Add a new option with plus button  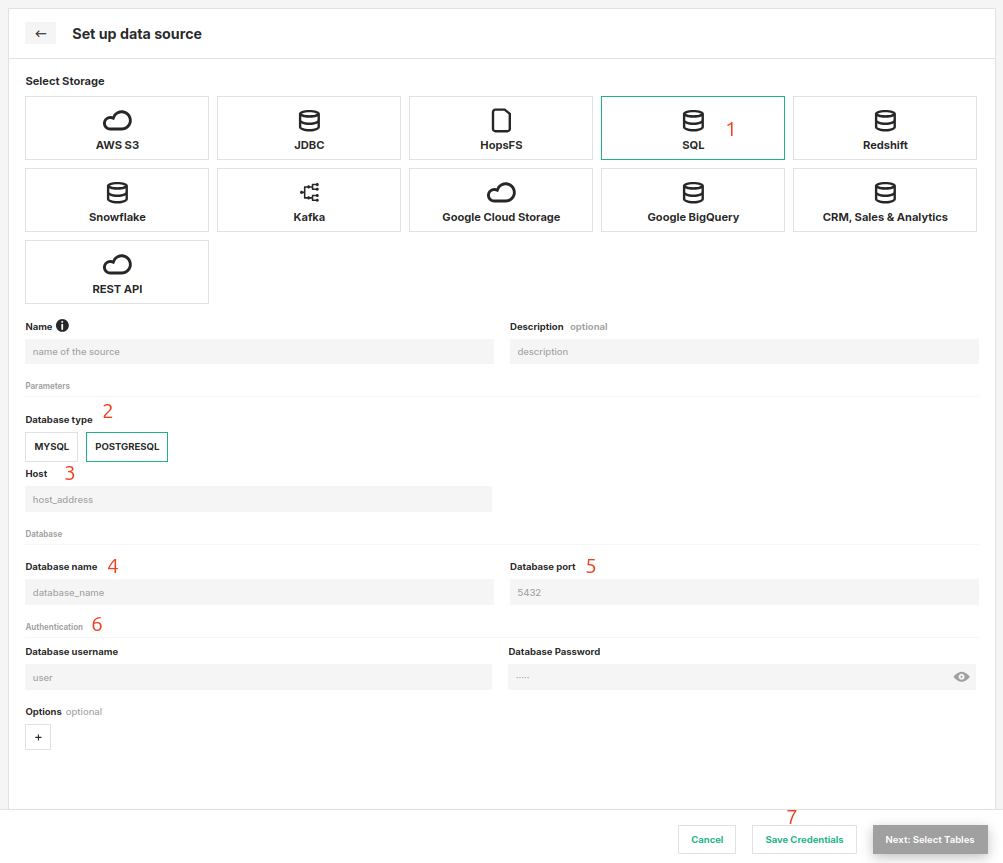(x=38, y=737)
